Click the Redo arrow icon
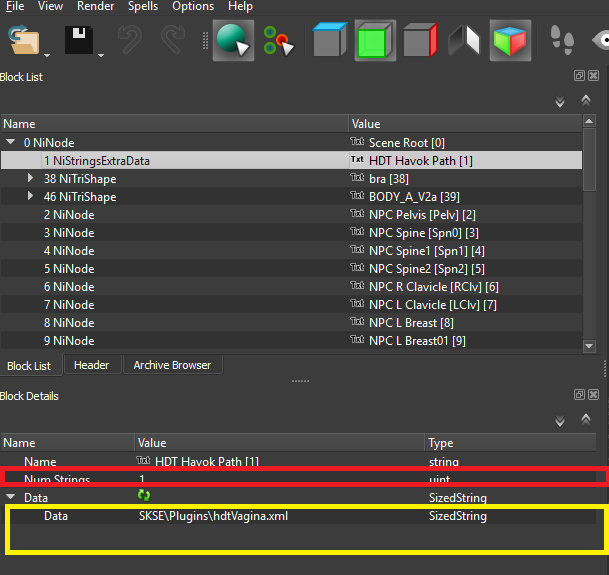This screenshot has width=609, height=575. tap(173, 40)
